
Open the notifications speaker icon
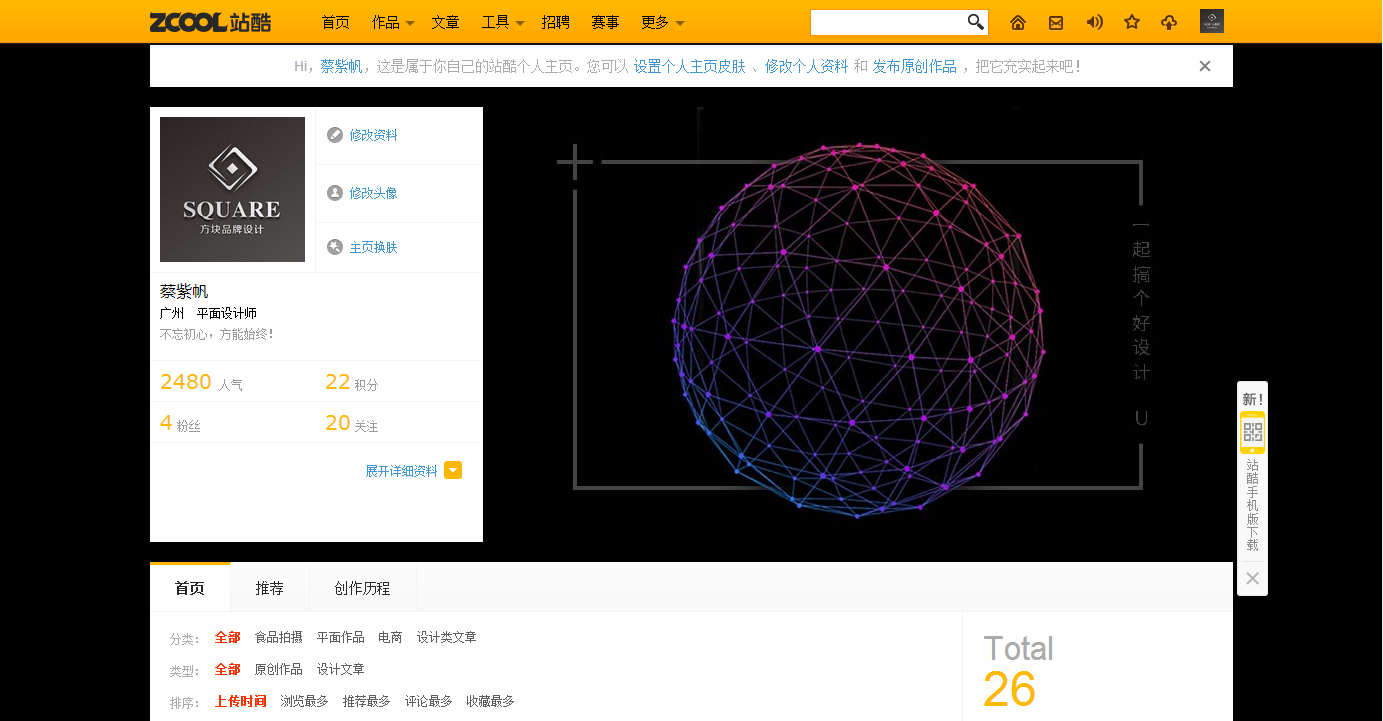[1095, 22]
